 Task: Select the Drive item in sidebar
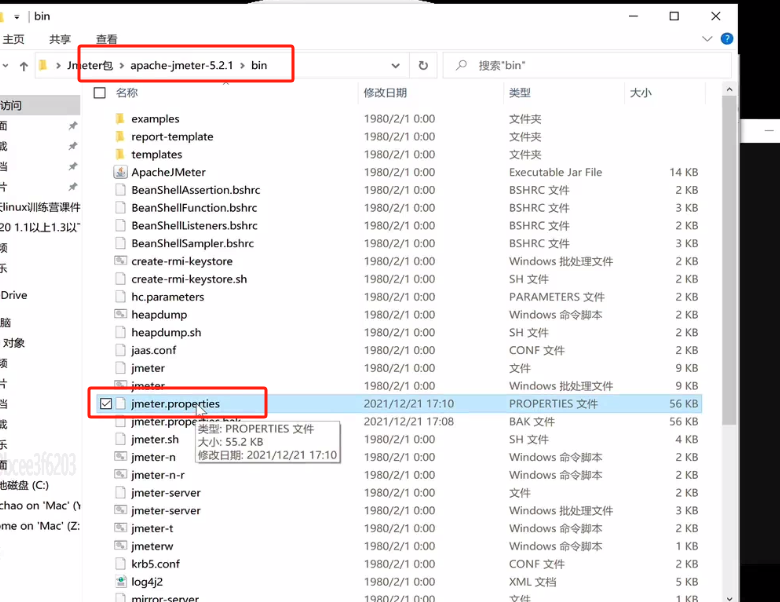[14, 295]
